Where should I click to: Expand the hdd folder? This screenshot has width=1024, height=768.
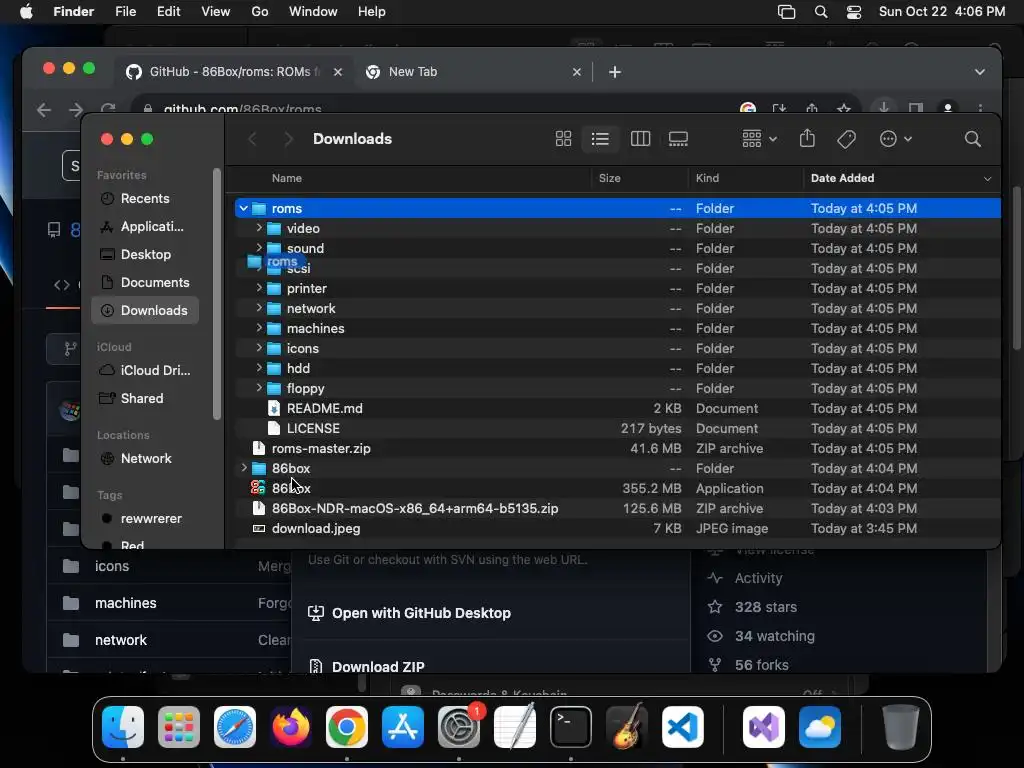tap(259, 368)
